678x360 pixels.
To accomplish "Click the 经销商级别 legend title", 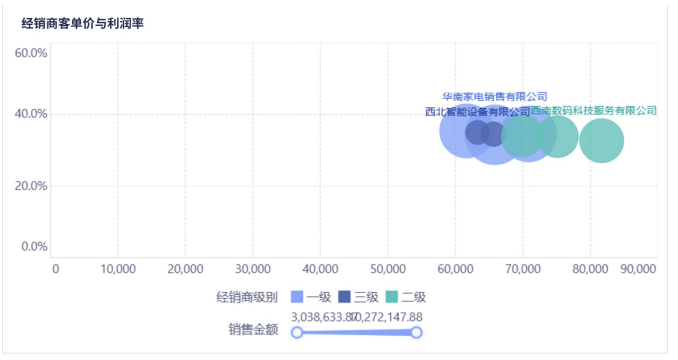I will click(247, 297).
